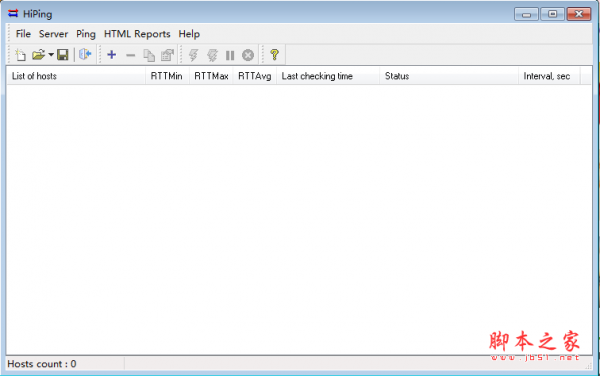Screen dimensions: 600x376
Task: Click the Remove host minus icon
Action: (x=130, y=55)
